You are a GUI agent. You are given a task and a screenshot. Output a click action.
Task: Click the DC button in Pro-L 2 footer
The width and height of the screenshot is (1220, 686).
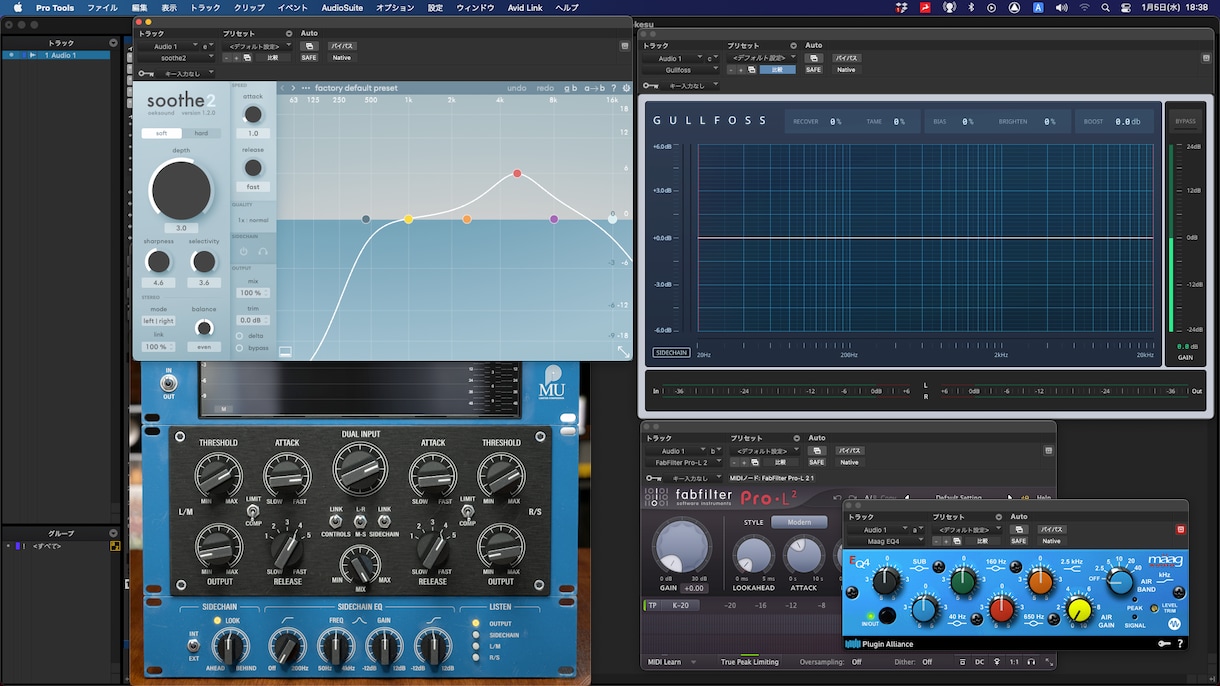[979, 662]
